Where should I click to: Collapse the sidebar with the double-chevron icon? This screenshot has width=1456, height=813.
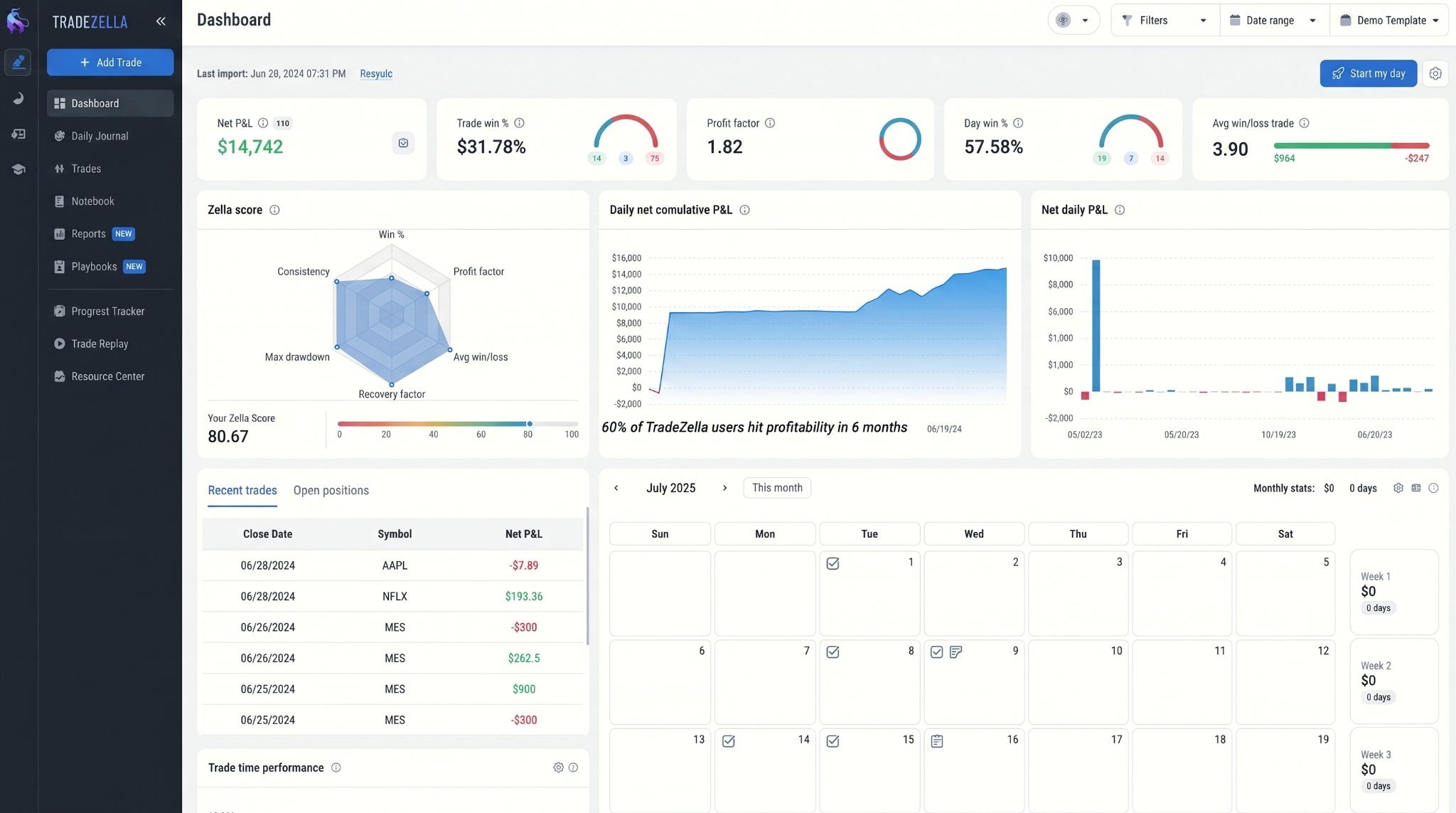pos(161,21)
